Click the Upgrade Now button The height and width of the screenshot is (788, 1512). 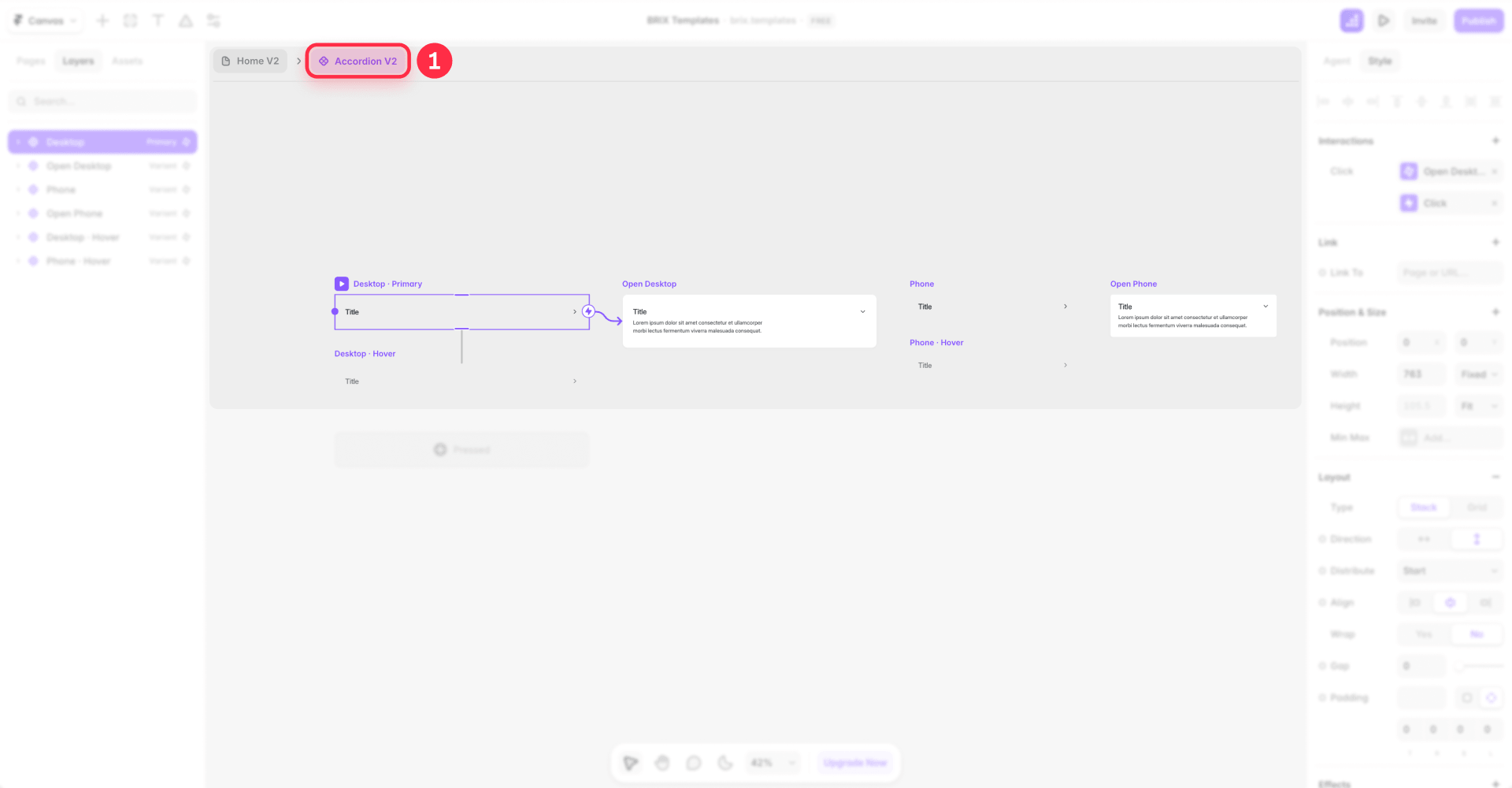[855, 763]
